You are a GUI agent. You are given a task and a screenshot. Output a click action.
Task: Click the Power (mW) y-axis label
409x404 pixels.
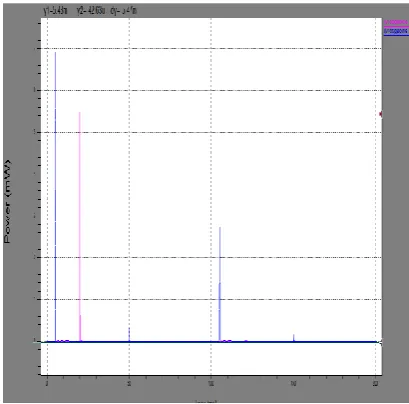click(7, 202)
